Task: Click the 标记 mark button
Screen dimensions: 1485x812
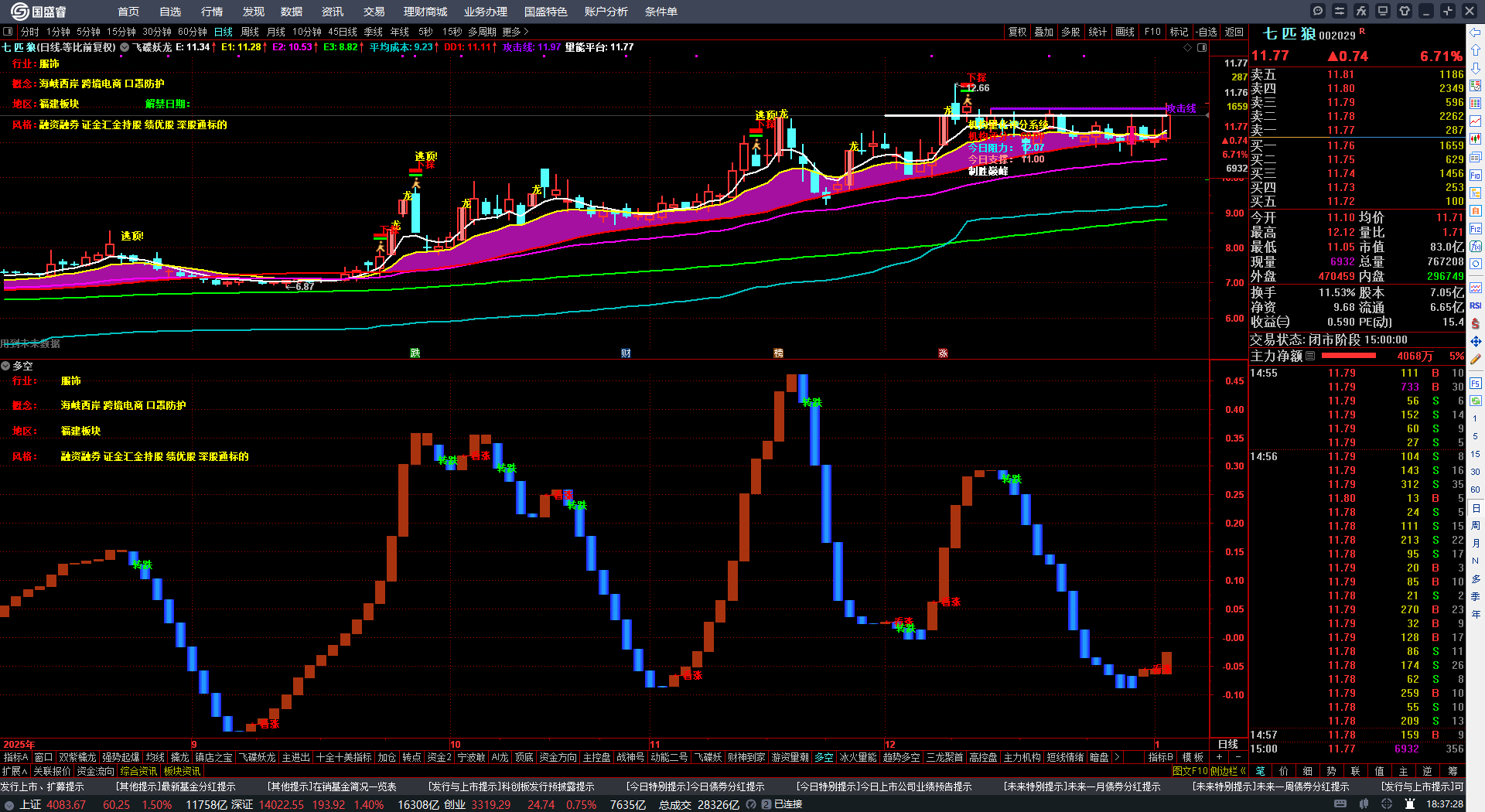Action: tap(1179, 32)
